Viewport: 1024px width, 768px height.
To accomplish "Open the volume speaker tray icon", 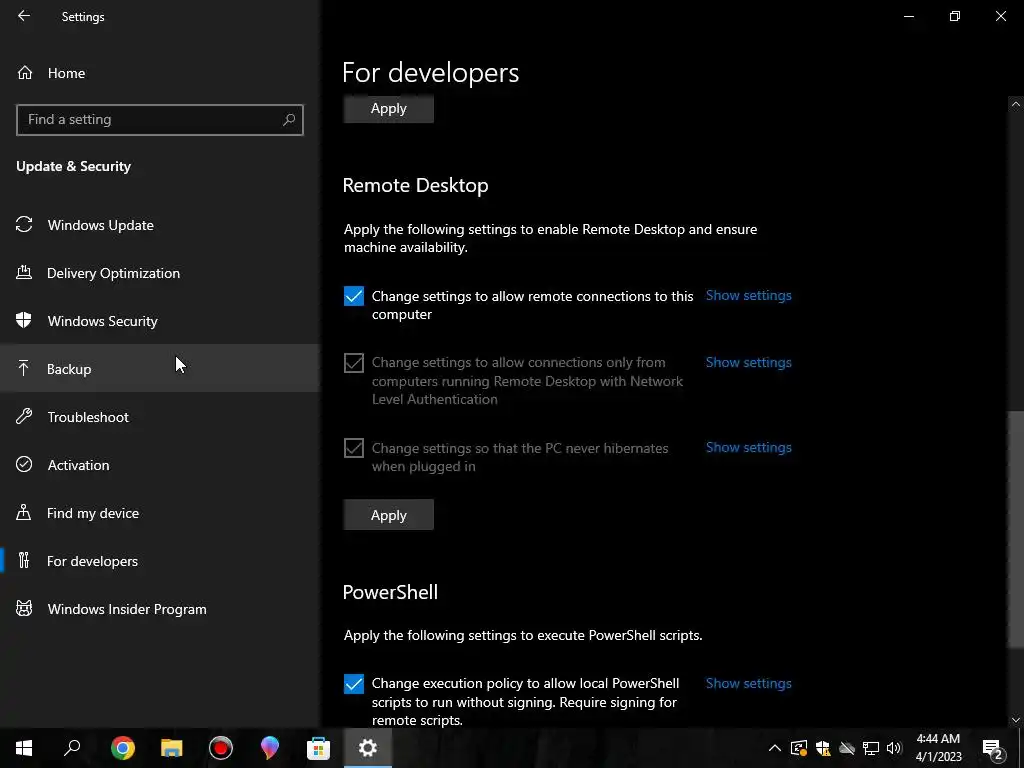I will coord(894,748).
